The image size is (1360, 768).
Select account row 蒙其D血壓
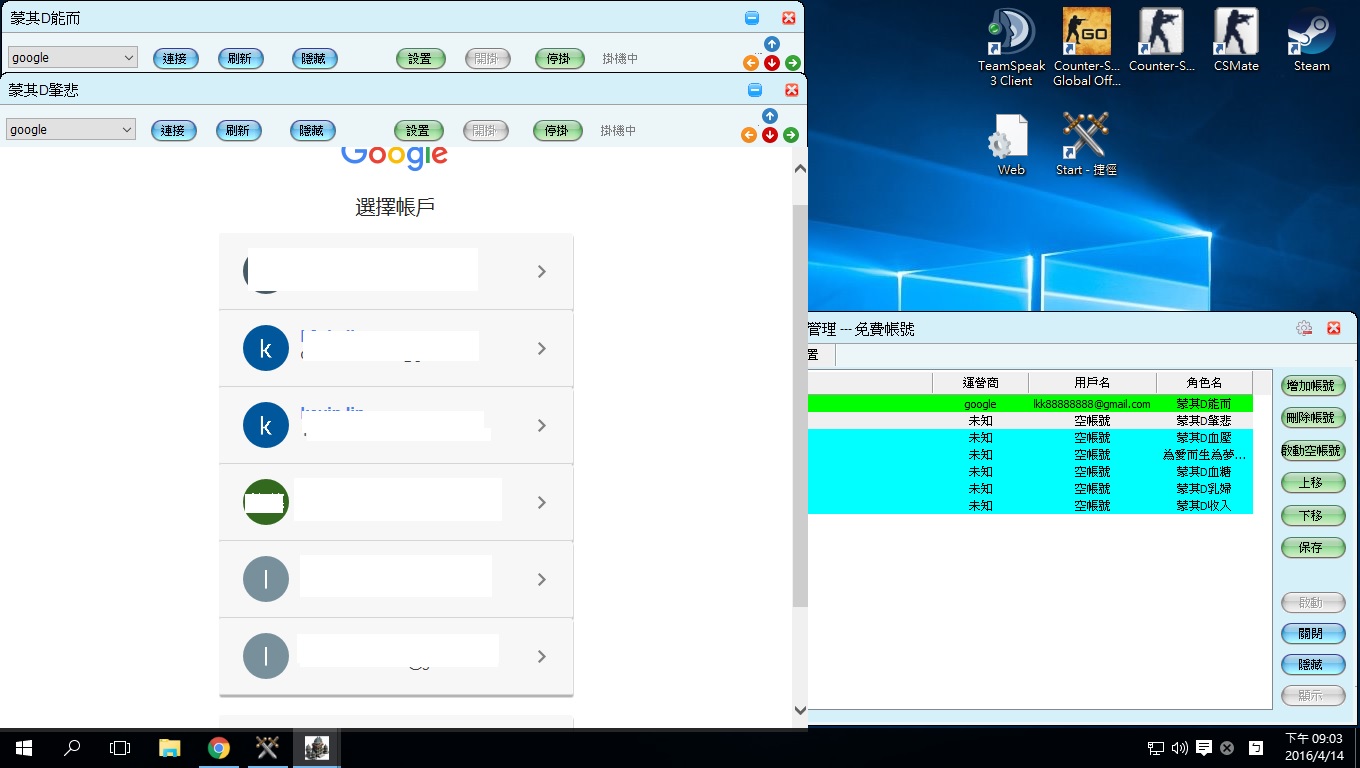click(1030, 438)
